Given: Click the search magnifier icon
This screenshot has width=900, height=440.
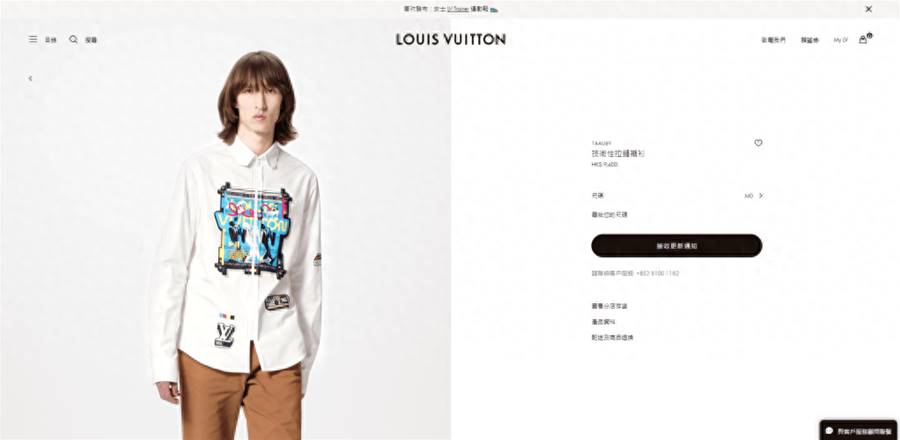Looking at the screenshot, I should click(73, 40).
